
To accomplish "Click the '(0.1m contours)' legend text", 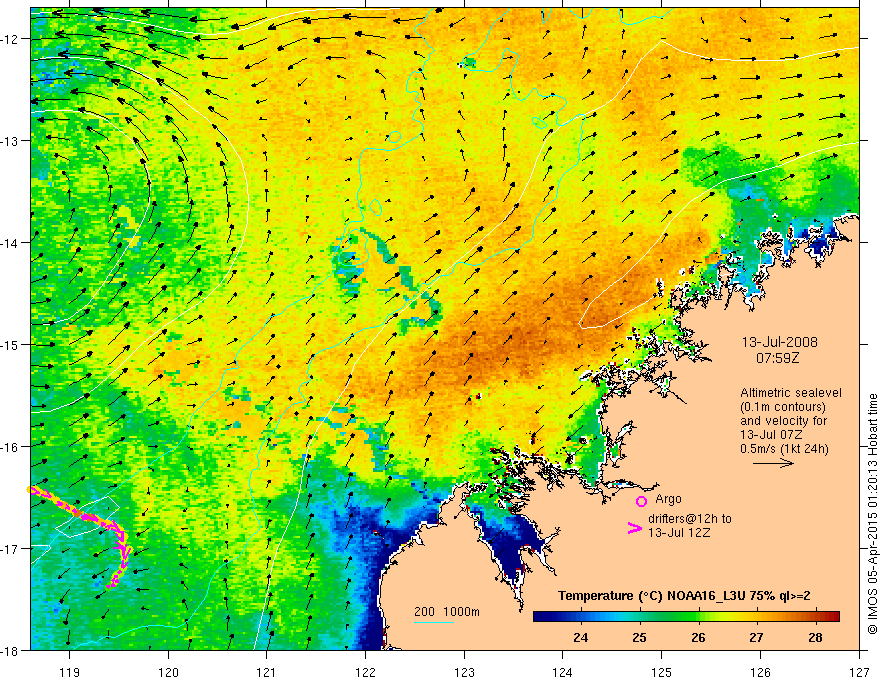I will click(x=783, y=407).
